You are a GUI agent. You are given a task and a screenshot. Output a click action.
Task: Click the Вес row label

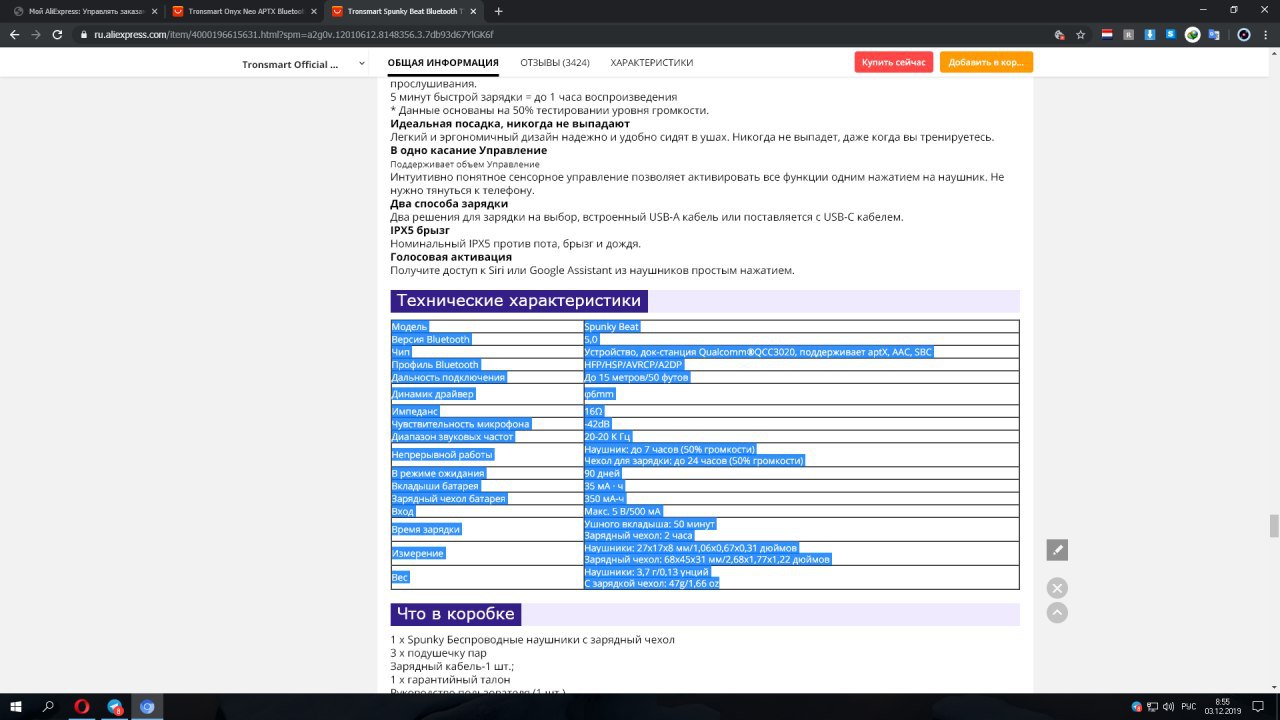point(400,577)
